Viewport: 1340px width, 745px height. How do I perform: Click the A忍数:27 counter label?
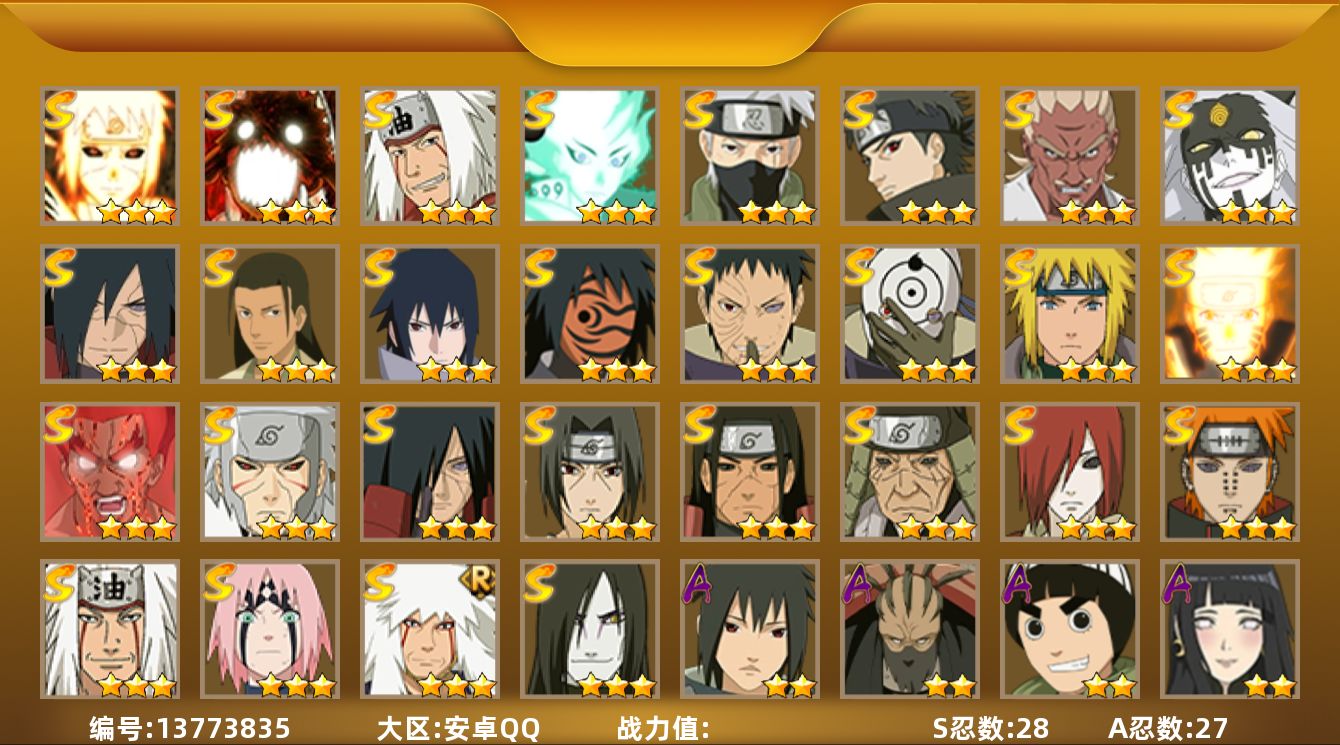(1168, 728)
